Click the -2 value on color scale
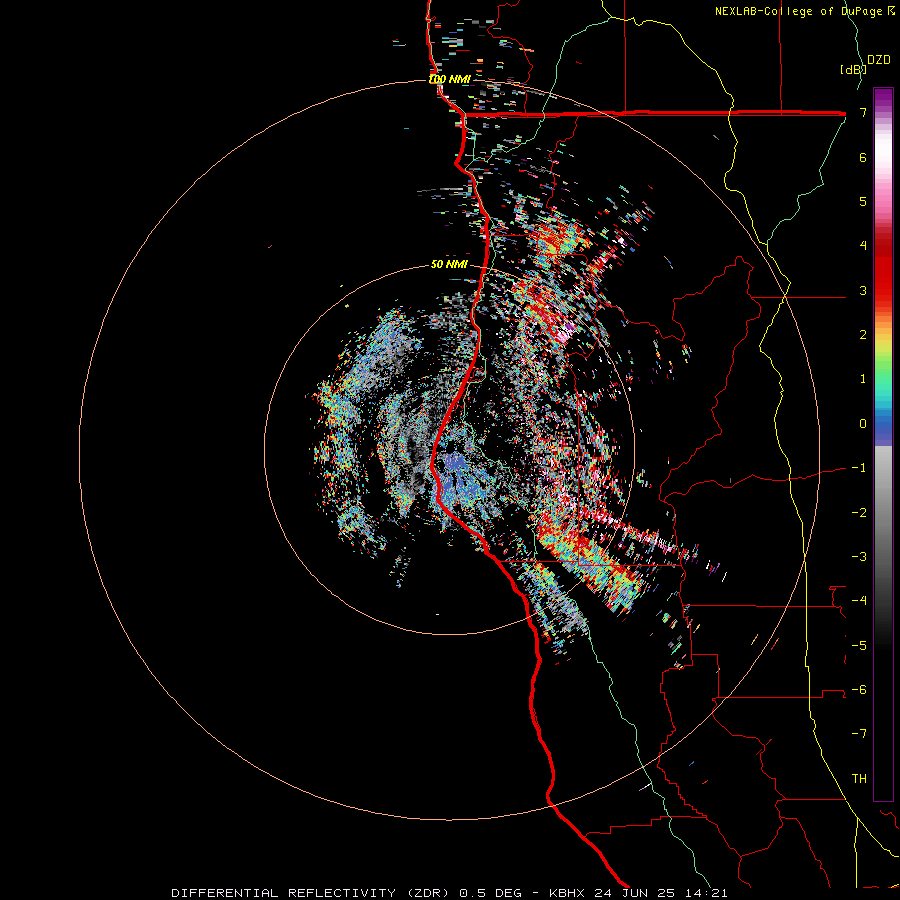 (859, 513)
